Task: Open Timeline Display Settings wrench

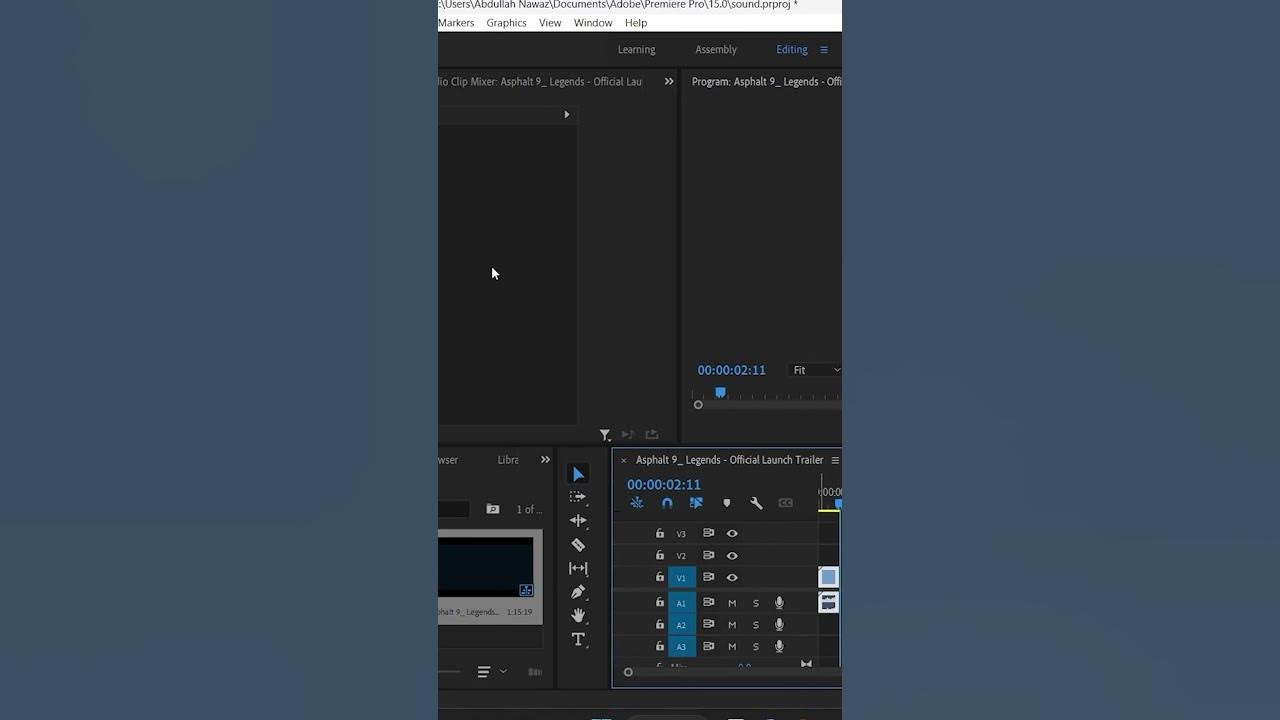Action: pyautogui.click(x=756, y=503)
